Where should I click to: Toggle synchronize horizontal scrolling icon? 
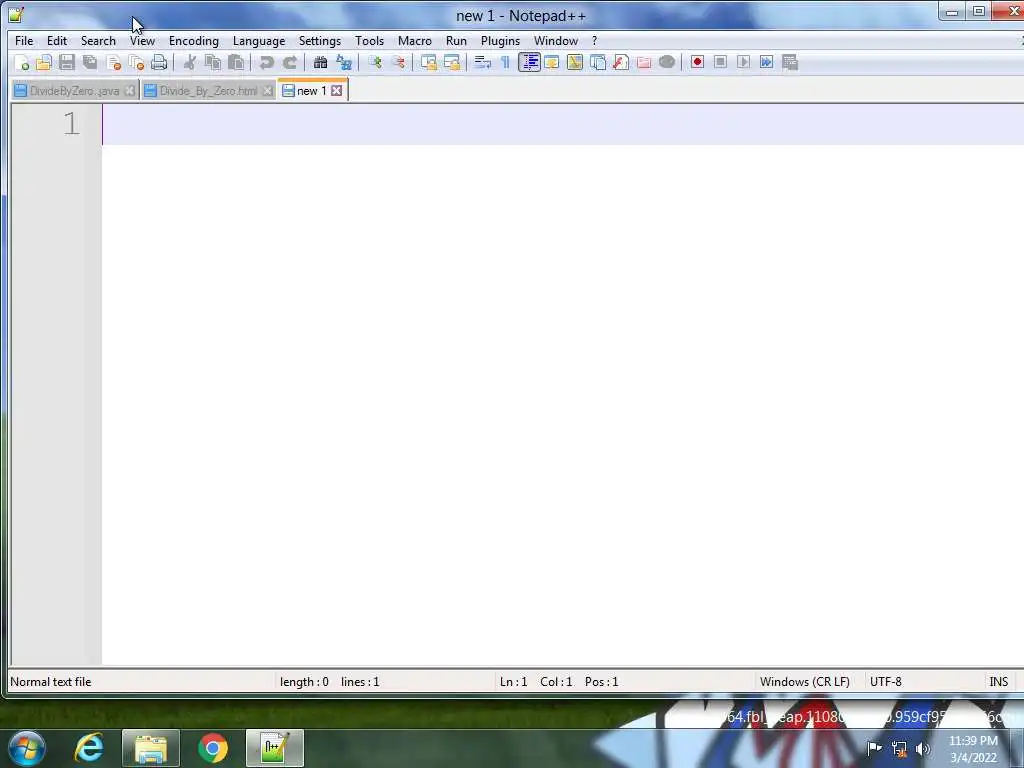click(452, 63)
